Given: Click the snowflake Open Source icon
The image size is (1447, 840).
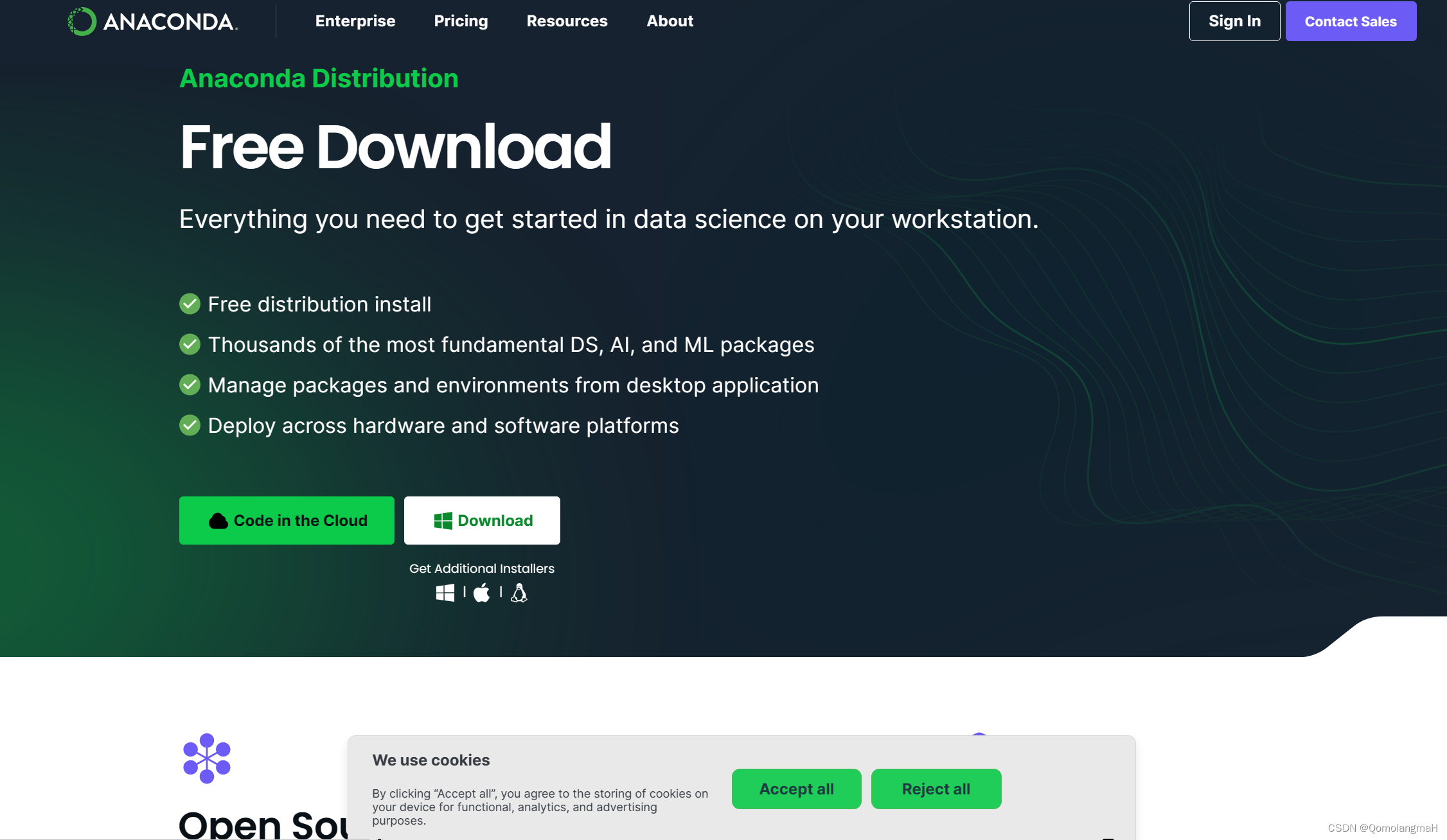Looking at the screenshot, I should coord(206,757).
